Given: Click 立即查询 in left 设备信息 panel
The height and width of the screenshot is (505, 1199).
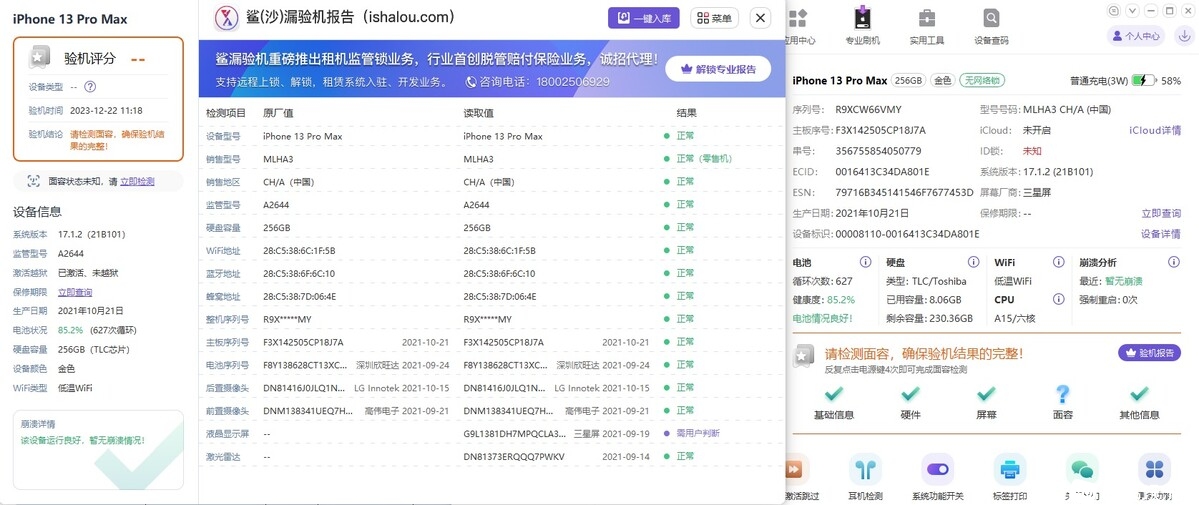Looking at the screenshot, I should 75,292.
